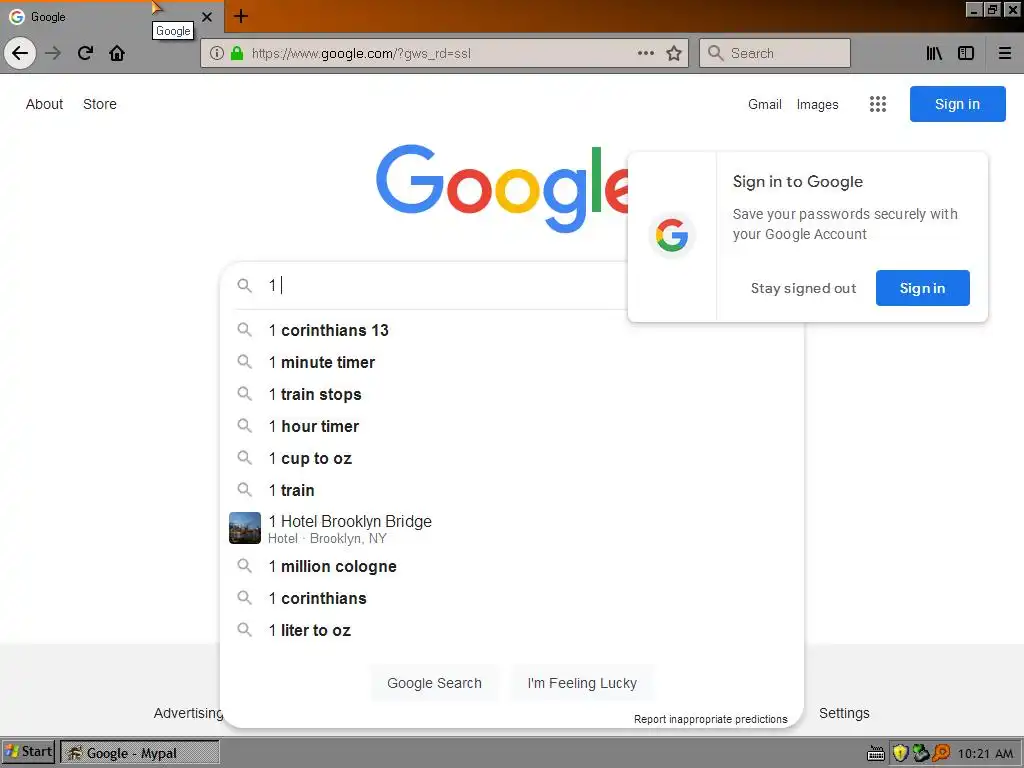
Task: Click the yellow security shield tray icon
Action: [x=901, y=753]
